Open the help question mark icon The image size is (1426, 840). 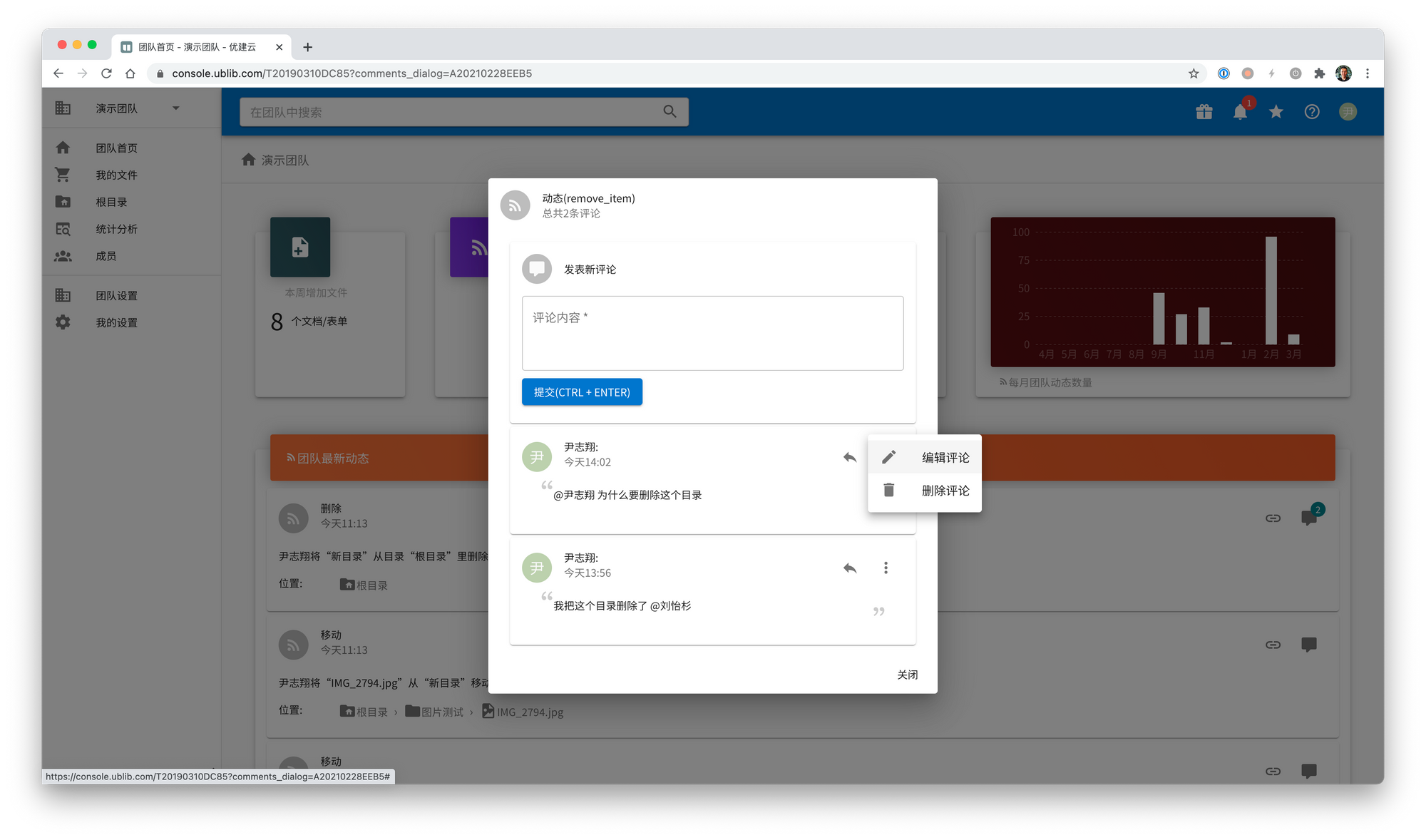1312,112
